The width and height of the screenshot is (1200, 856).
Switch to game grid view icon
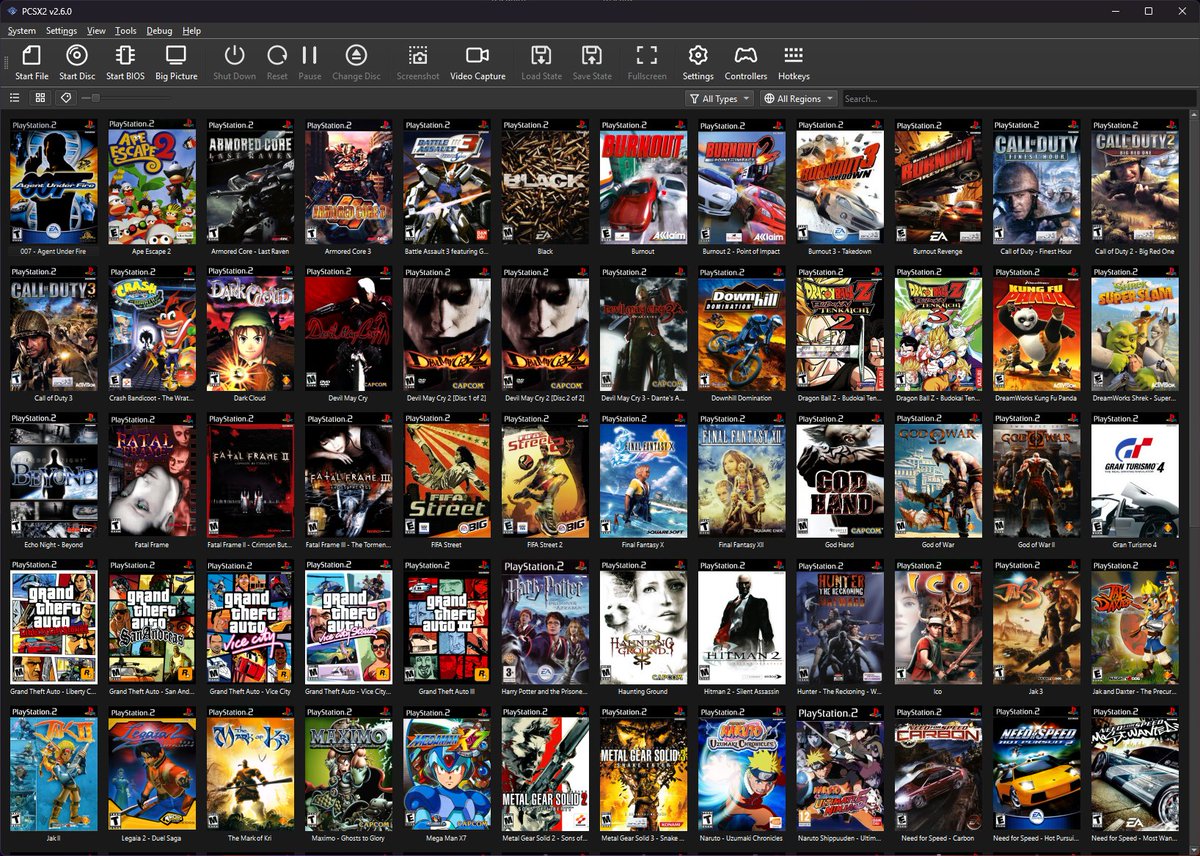(x=40, y=98)
